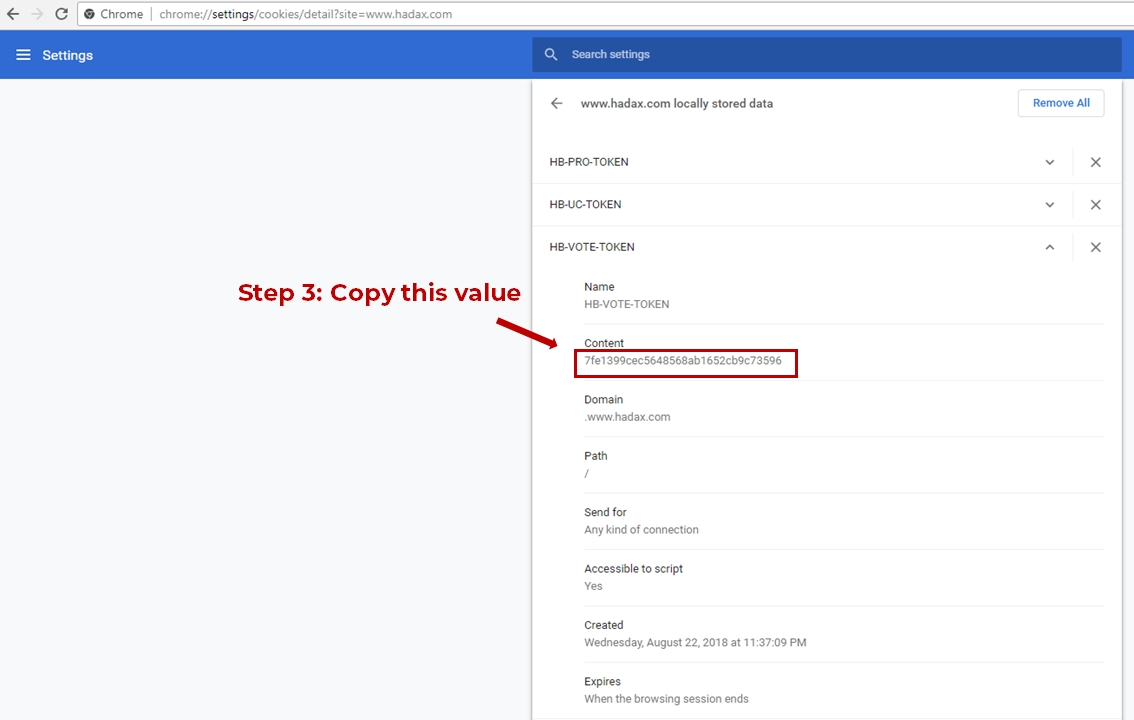Click 'Any kind of connection' value
The image size is (1134, 720).
tap(641, 530)
